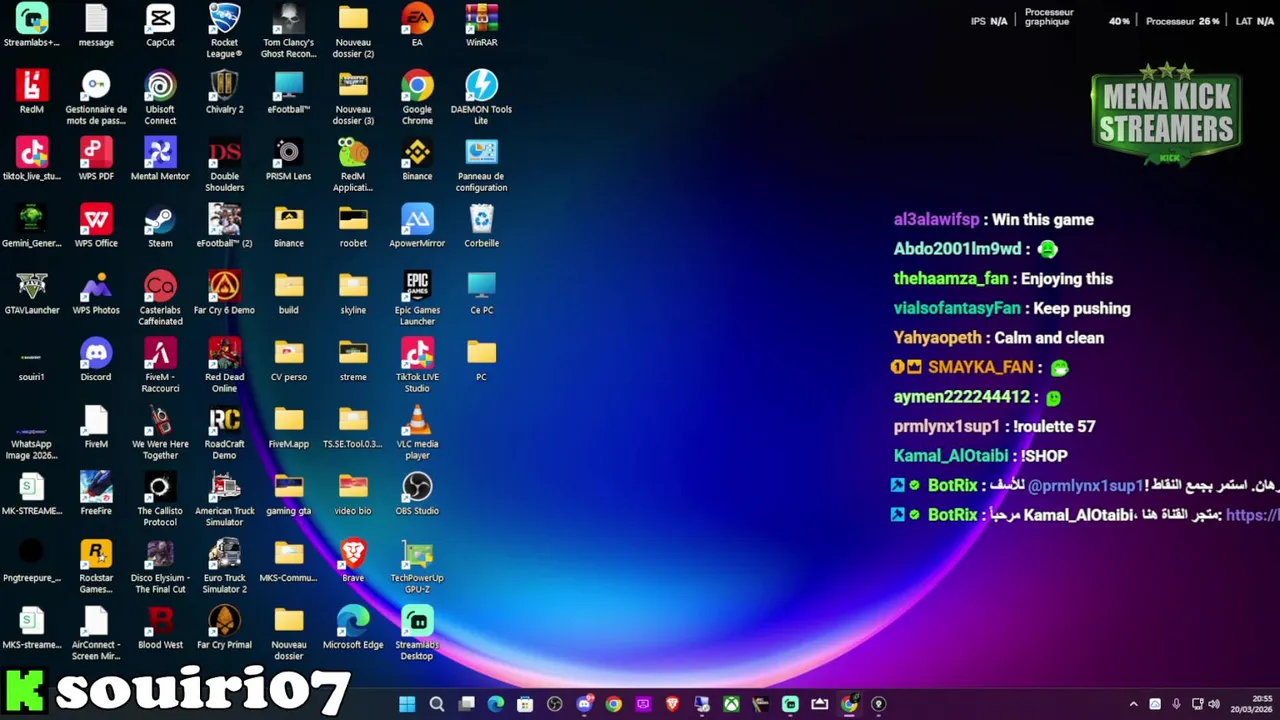Launch CapCut from the desktop
This screenshot has width=1280, height=720.
(160, 26)
